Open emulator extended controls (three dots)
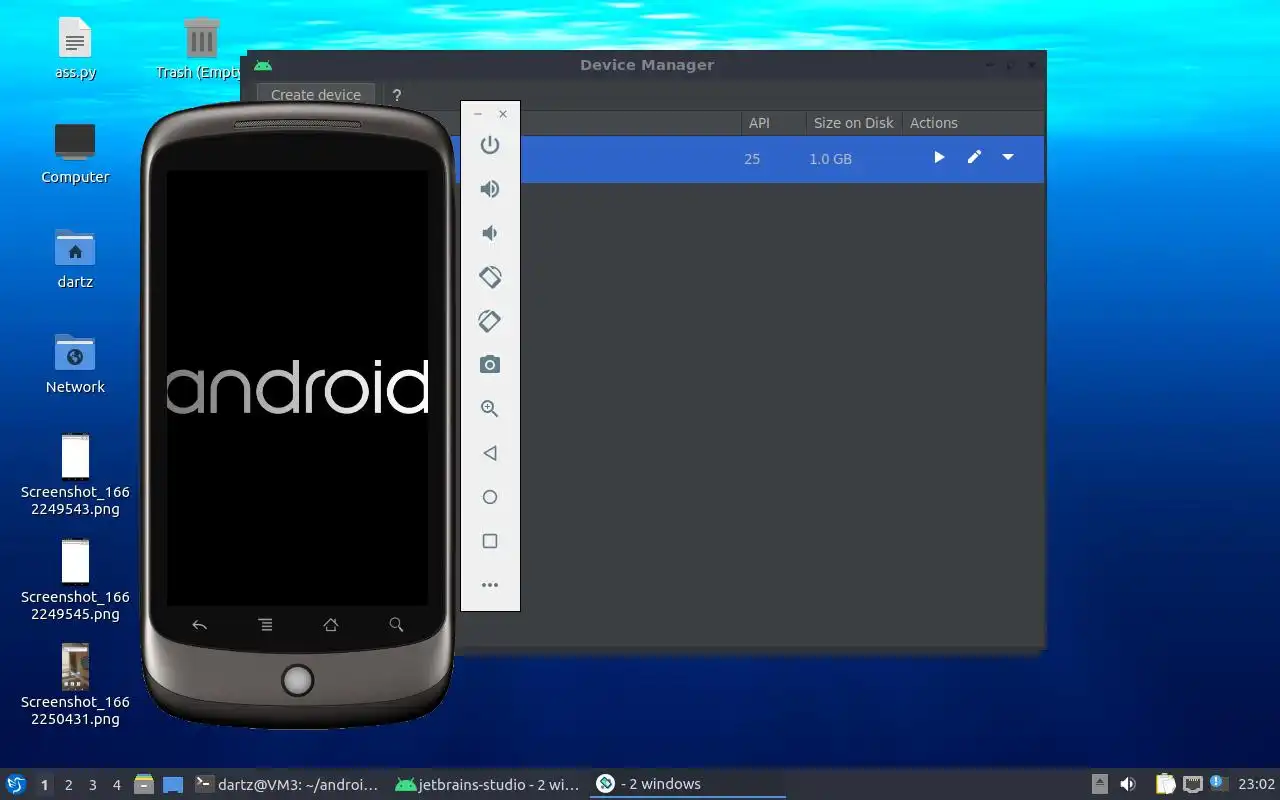Viewport: 1280px width, 800px height. coord(490,585)
